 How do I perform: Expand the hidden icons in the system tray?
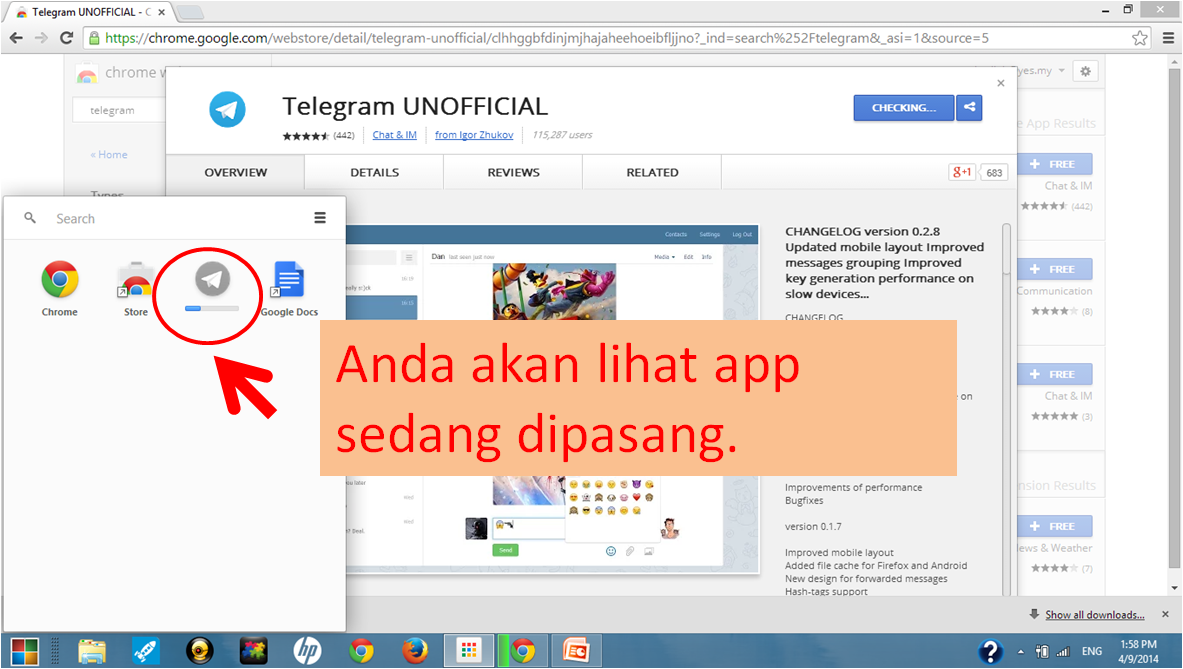click(1021, 651)
